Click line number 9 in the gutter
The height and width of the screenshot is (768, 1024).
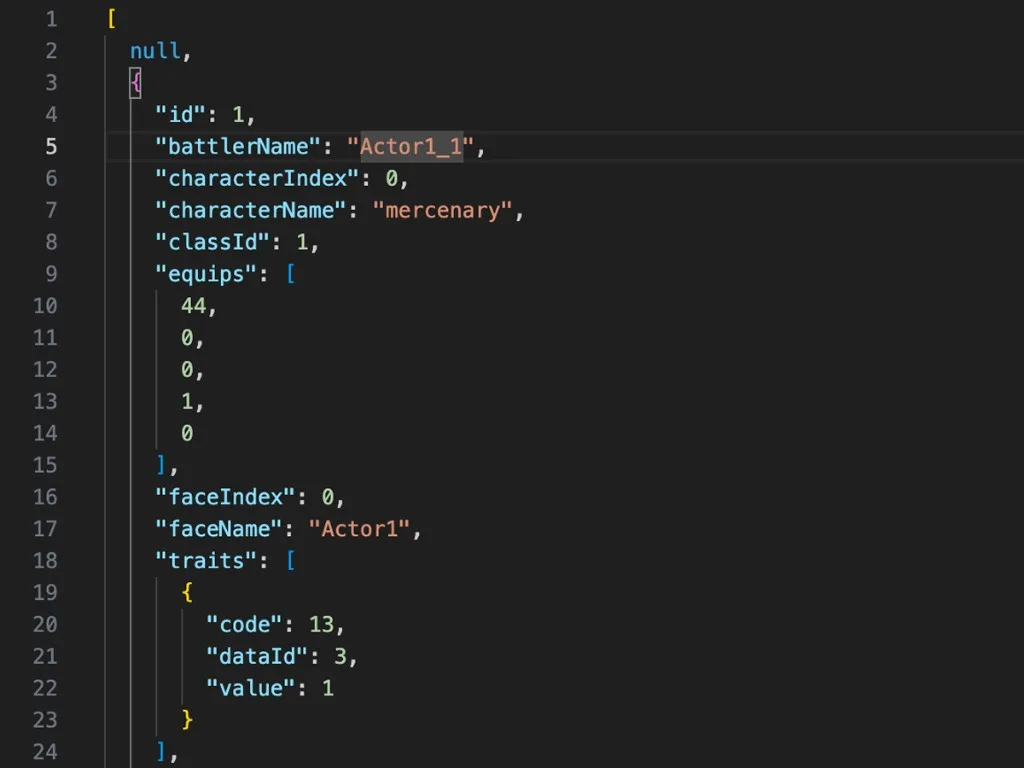pos(51,274)
